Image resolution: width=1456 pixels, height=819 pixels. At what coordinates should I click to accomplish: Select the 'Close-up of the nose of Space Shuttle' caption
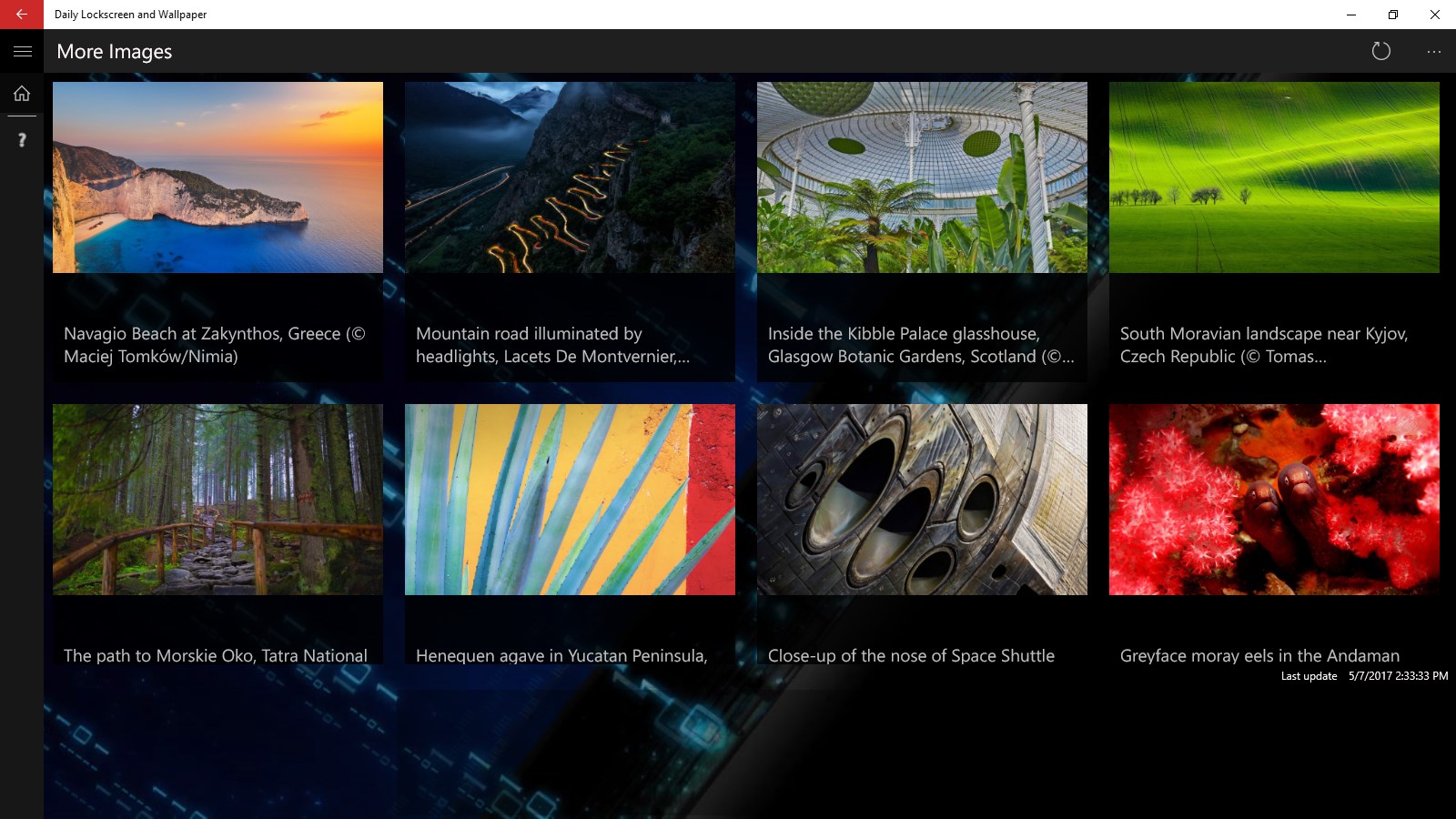[911, 655]
